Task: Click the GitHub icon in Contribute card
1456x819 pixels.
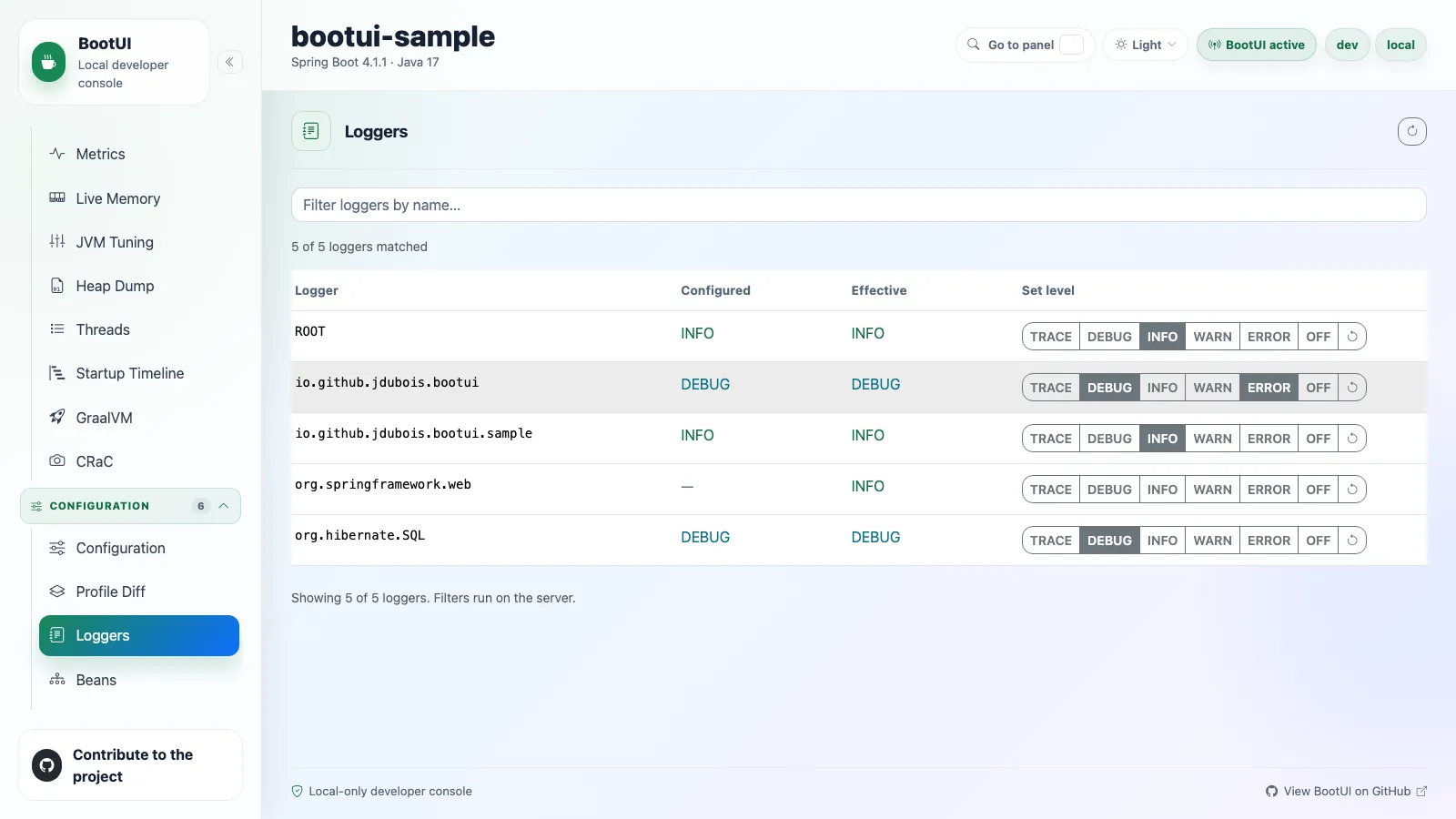Action: coord(46,765)
